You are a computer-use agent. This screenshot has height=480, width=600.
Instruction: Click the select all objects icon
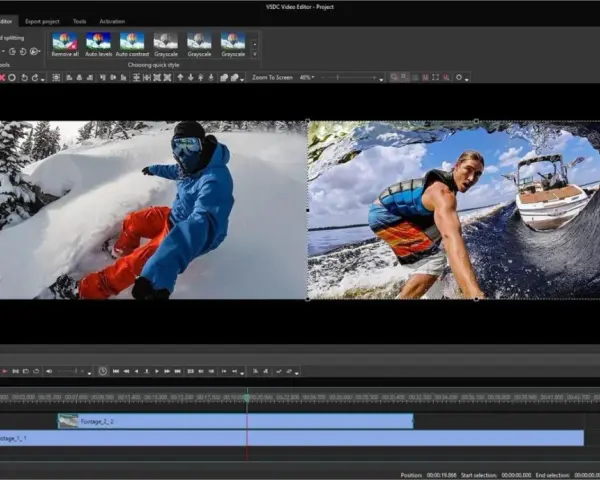[x=56, y=78]
